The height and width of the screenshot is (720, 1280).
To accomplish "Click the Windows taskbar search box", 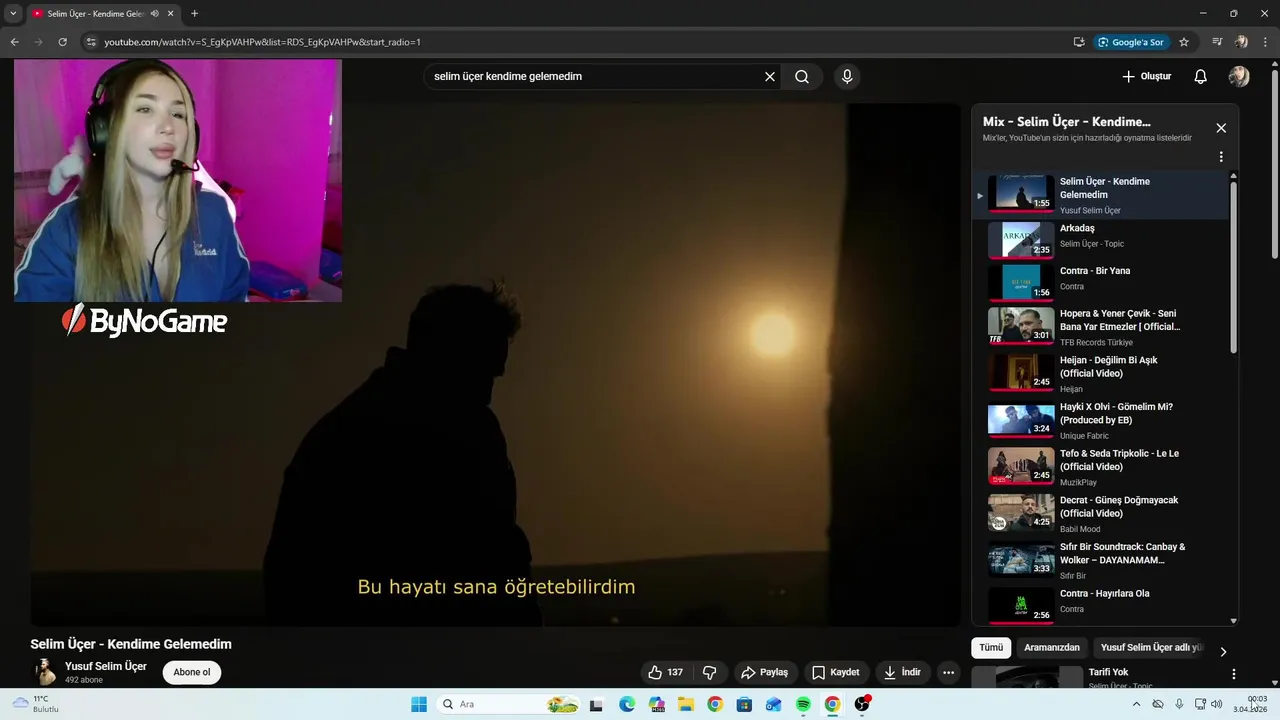I will (x=509, y=704).
